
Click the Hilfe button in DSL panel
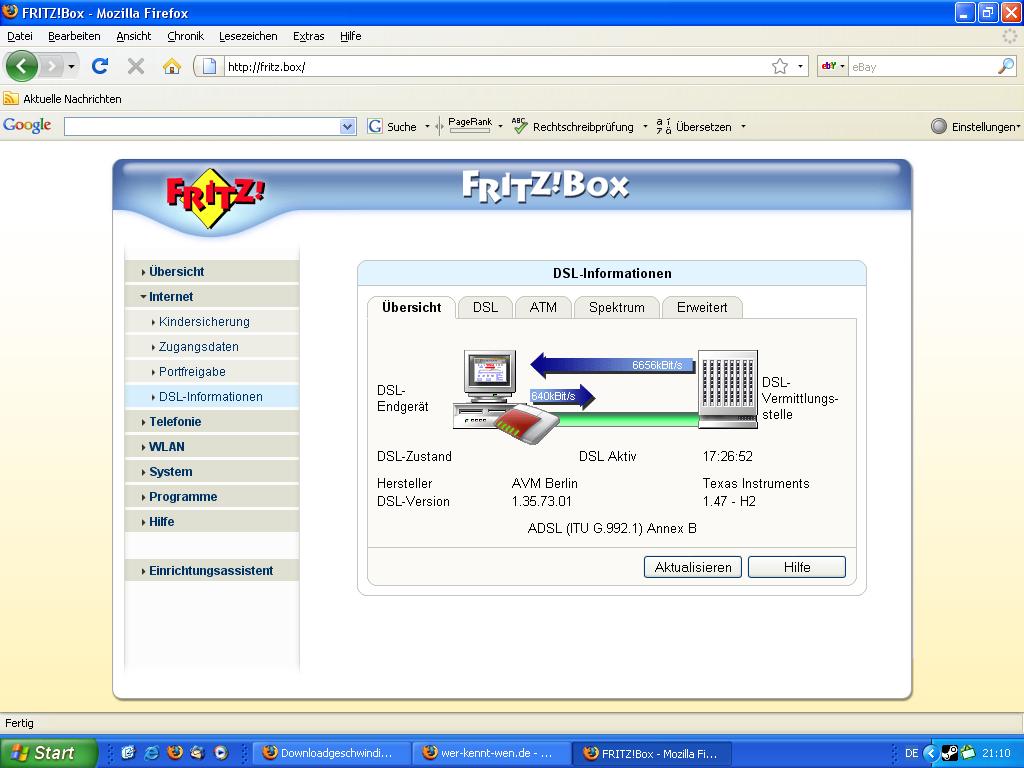pyautogui.click(x=797, y=568)
